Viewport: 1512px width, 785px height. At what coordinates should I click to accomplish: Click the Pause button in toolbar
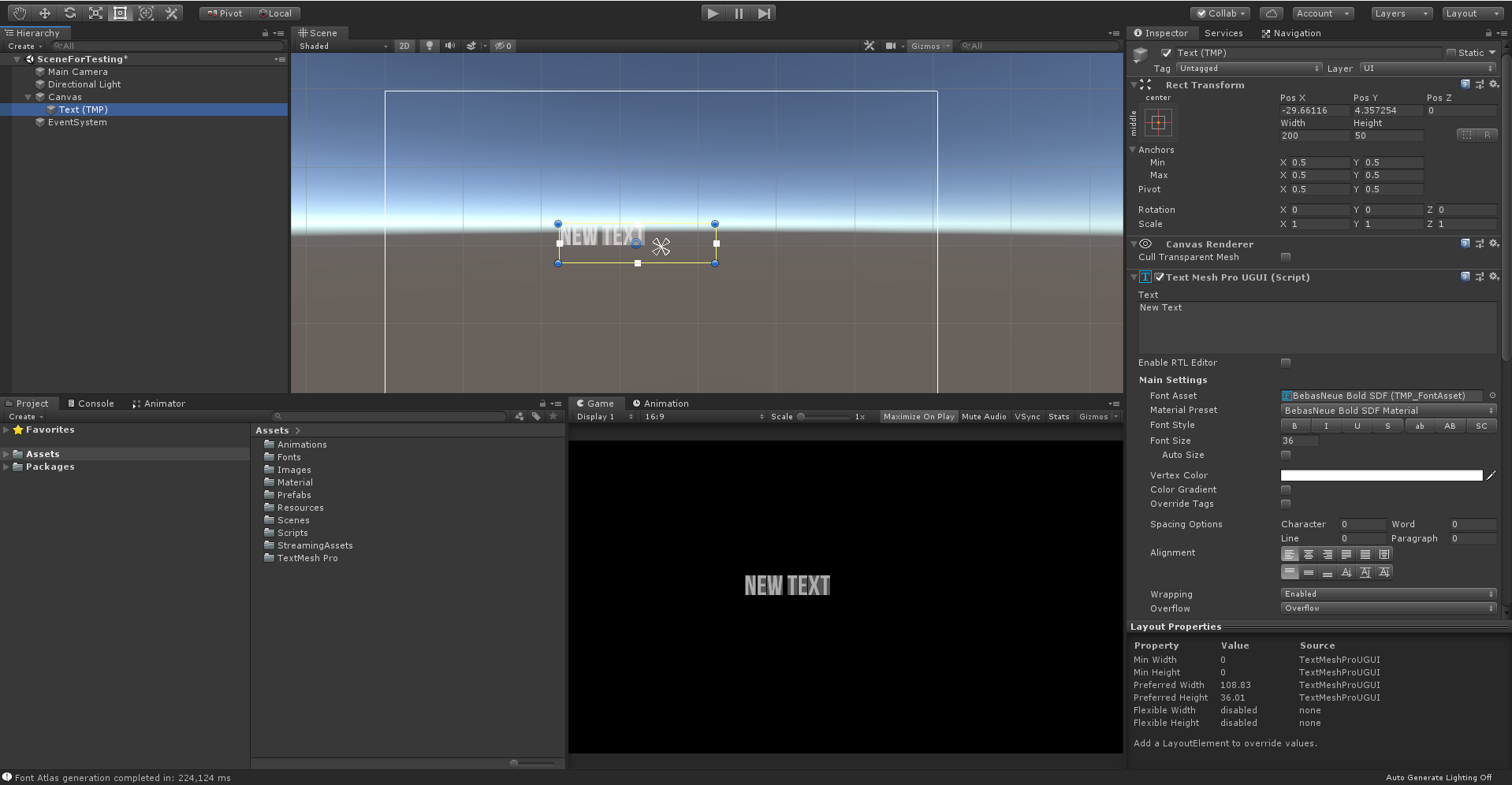739,13
